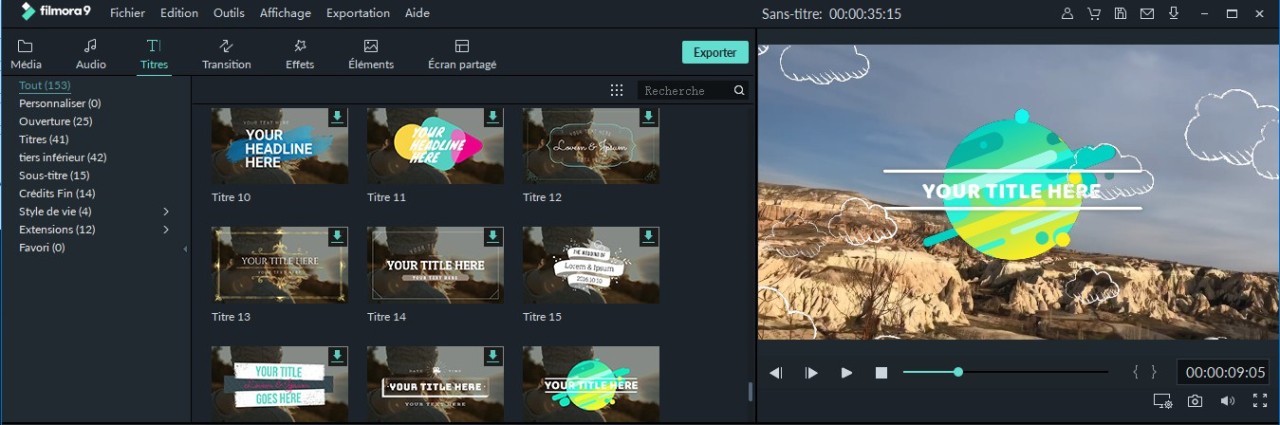Select the Personnaliser (0) category
This screenshot has height=425, width=1280.
point(60,103)
